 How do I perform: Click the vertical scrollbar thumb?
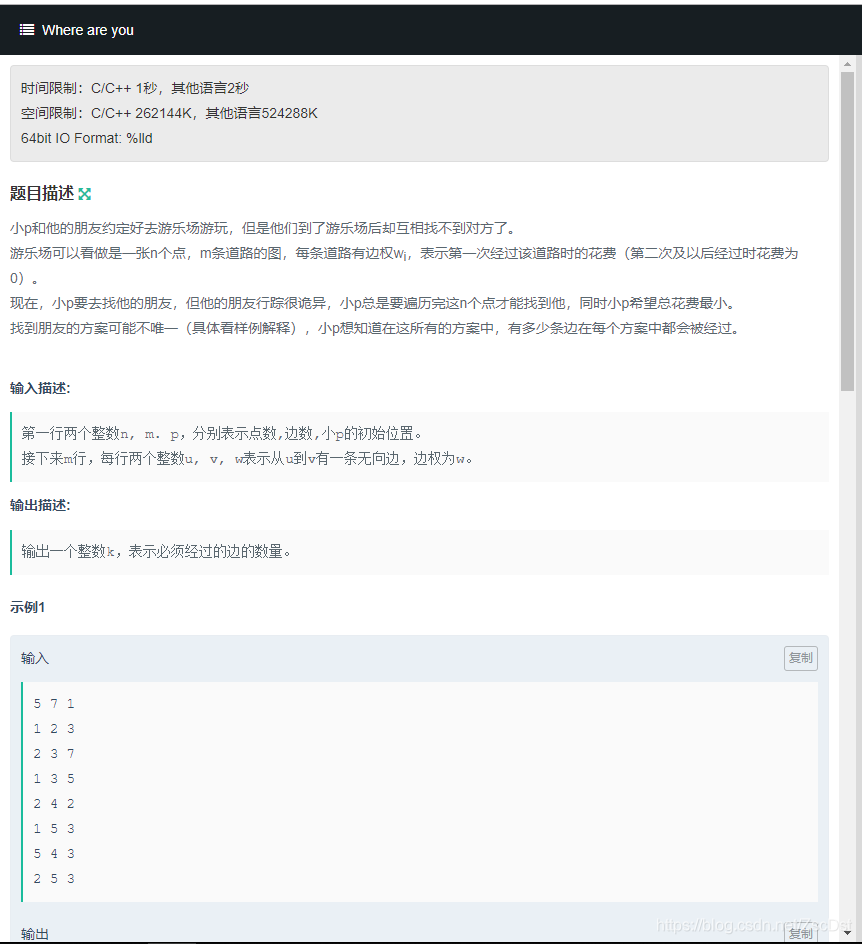click(848, 232)
